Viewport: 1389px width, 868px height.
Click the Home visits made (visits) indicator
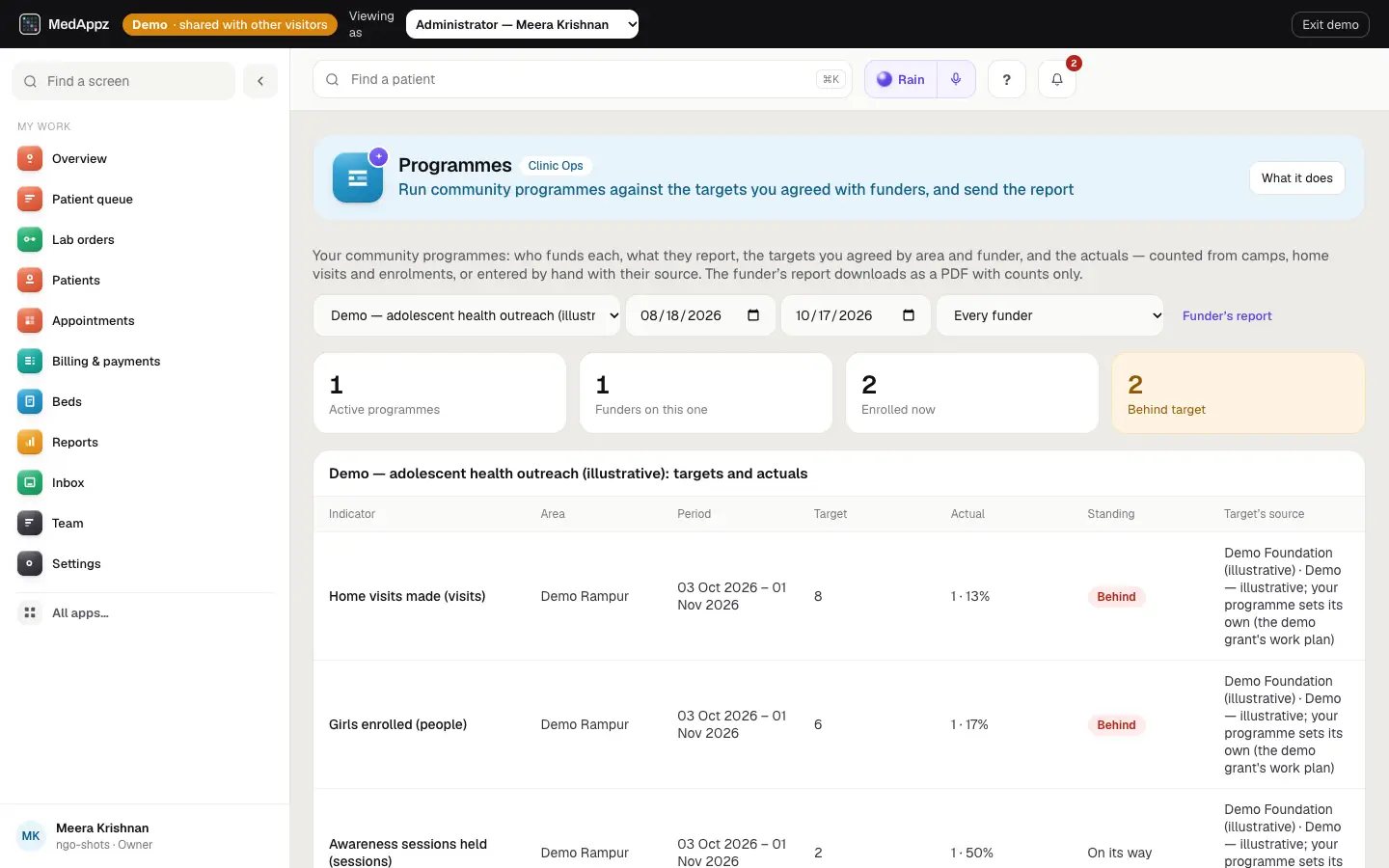click(407, 596)
